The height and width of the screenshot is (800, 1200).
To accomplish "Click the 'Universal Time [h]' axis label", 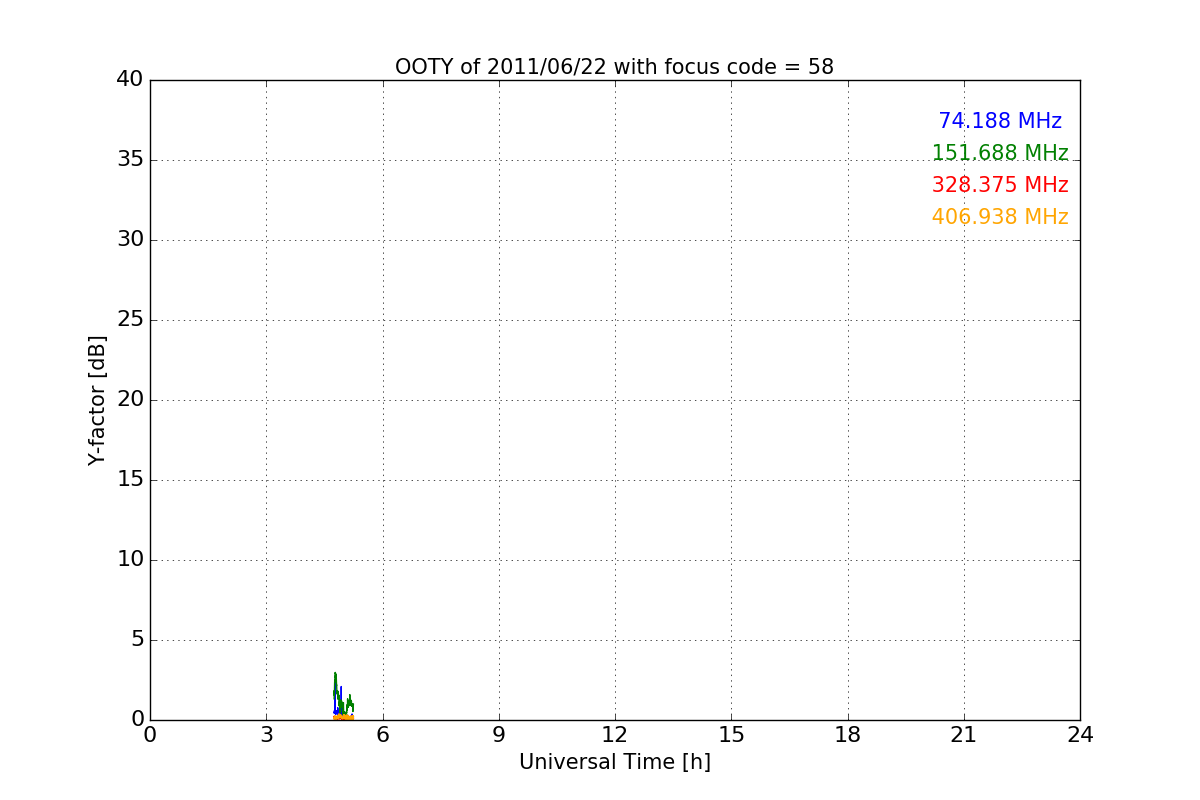I will 614,762.
